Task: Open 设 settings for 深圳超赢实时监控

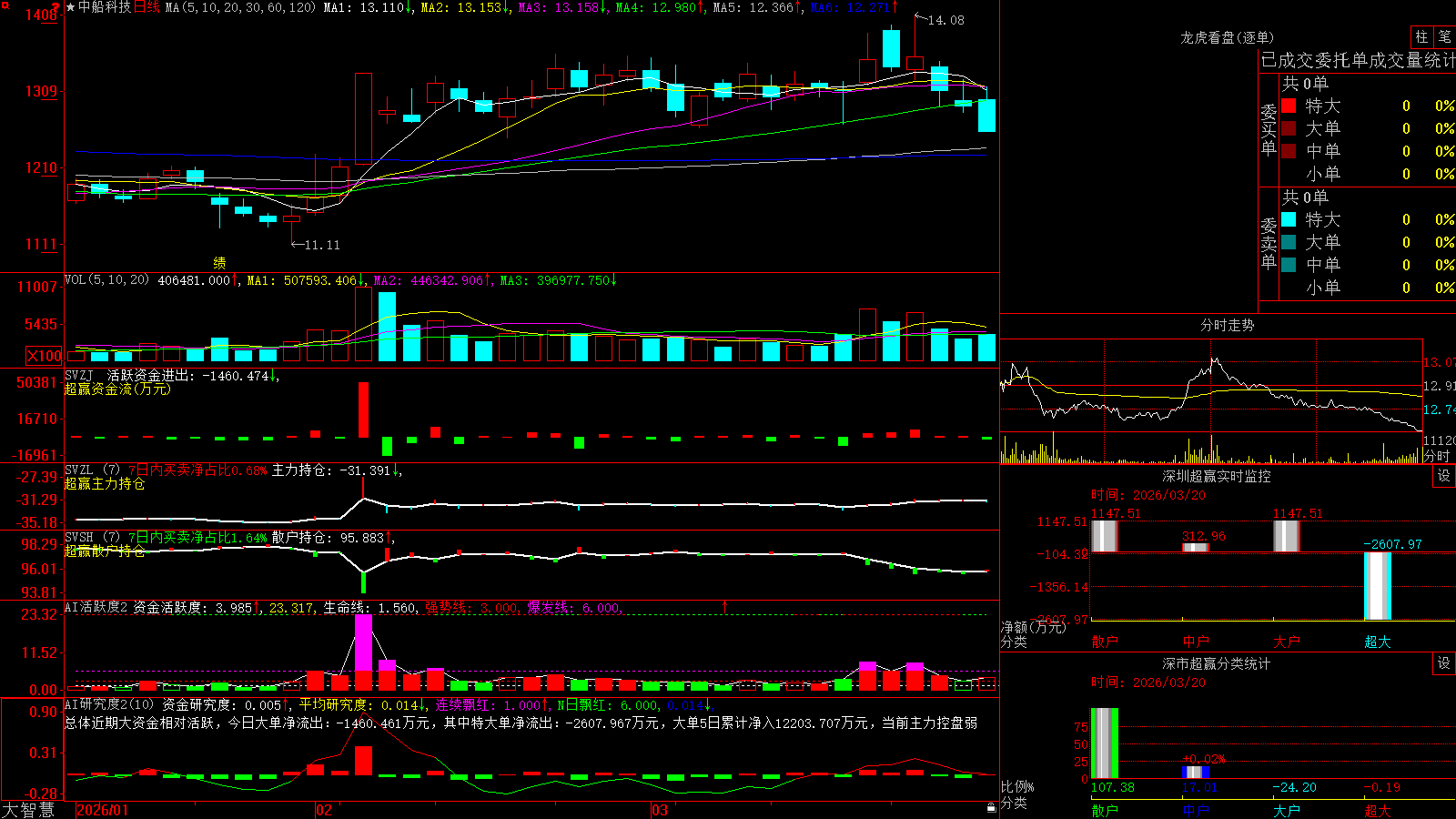Action: pyautogui.click(x=1444, y=476)
